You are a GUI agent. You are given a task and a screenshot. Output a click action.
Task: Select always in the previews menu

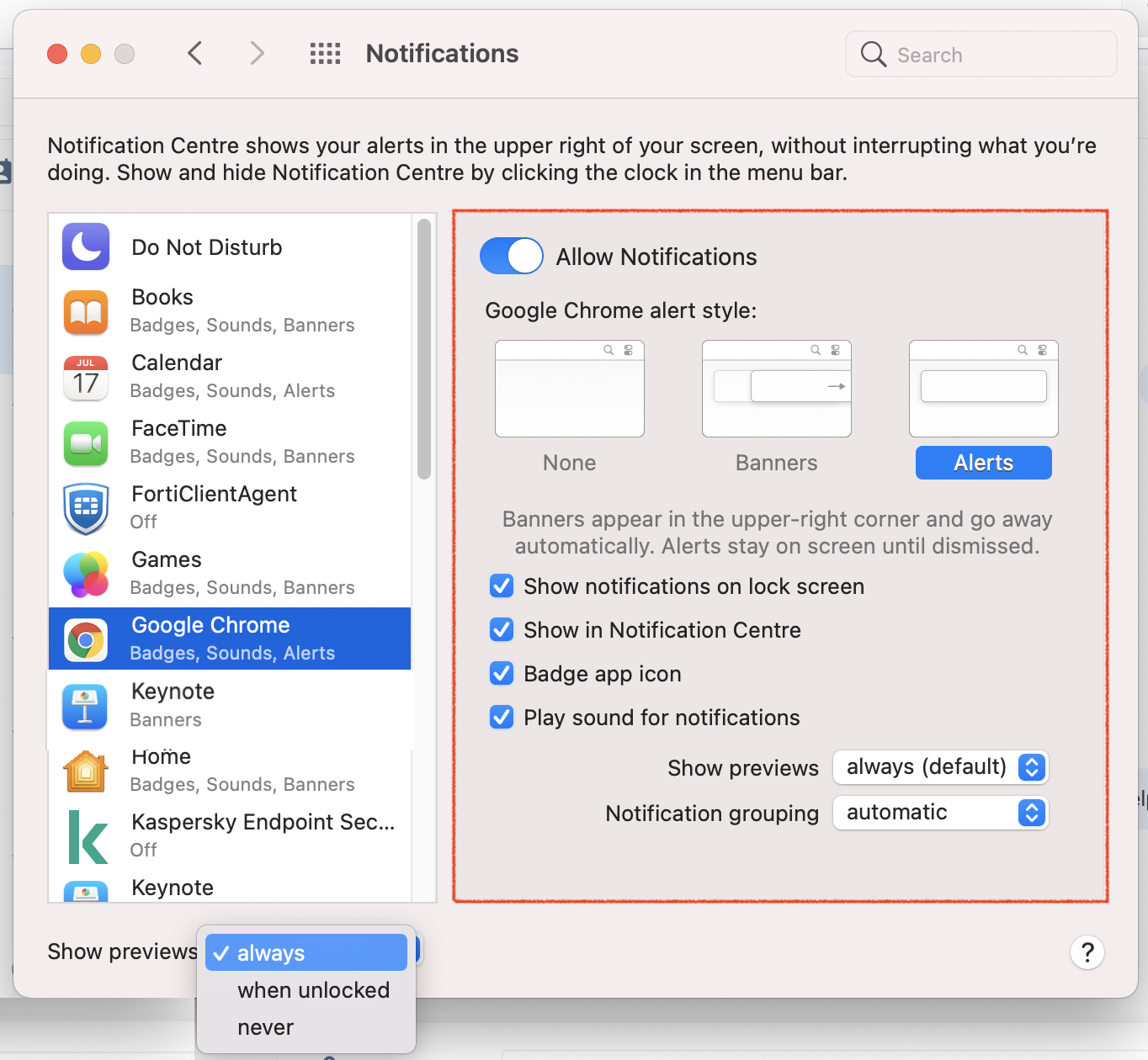pyautogui.click(x=306, y=952)
